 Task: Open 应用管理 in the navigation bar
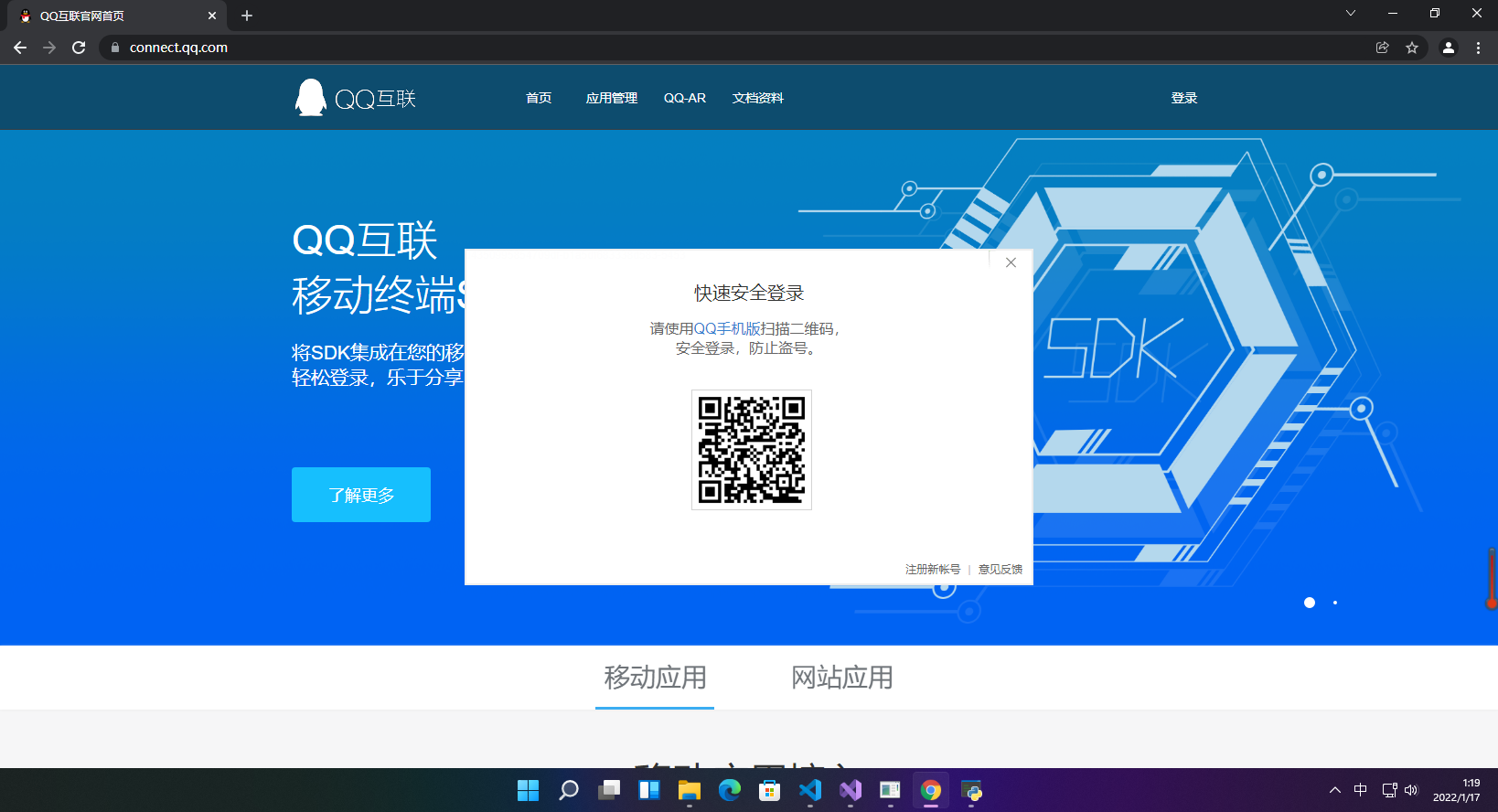(x=612, y=98)
